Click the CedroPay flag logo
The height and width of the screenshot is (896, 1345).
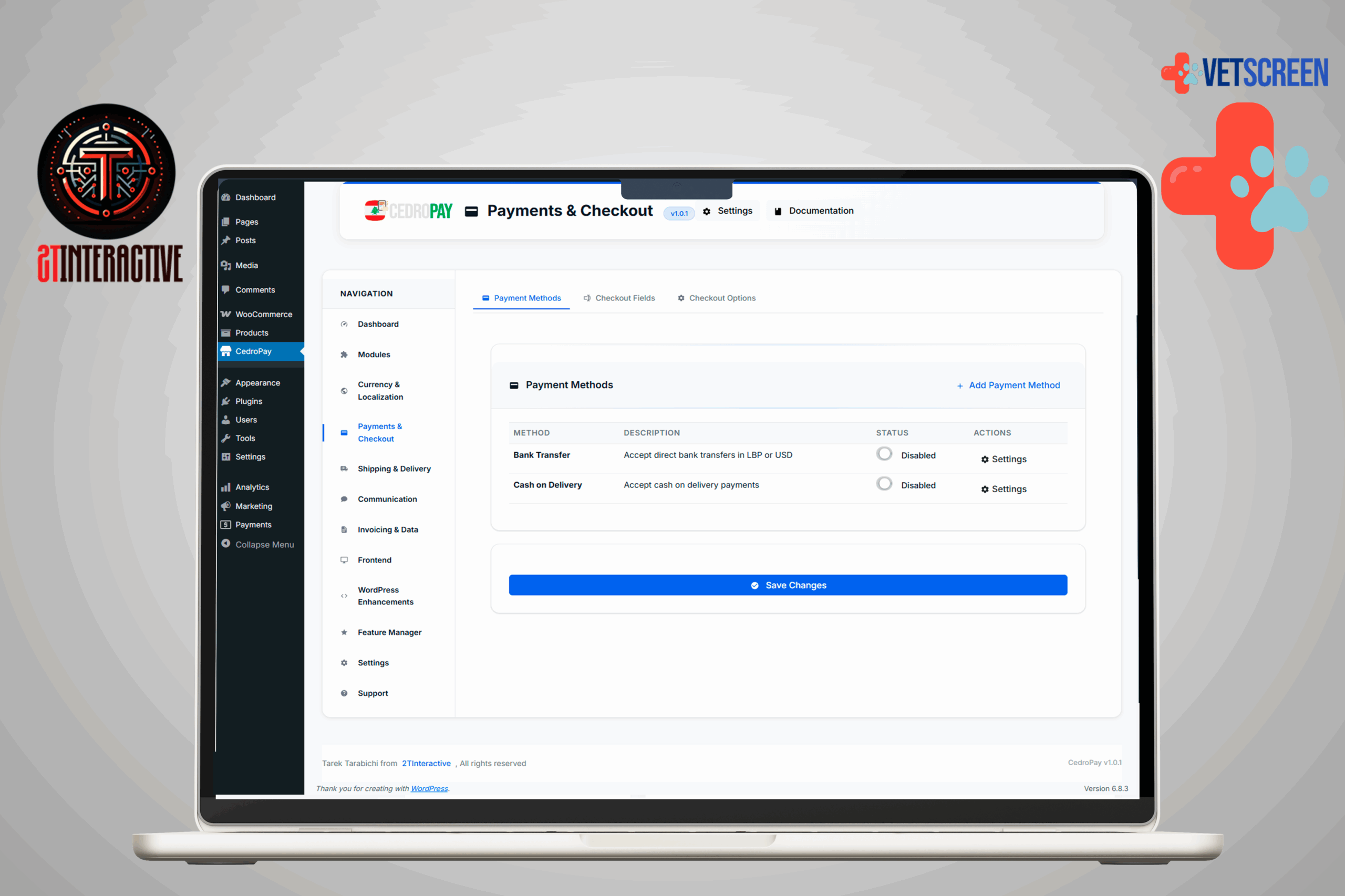(375, 210)
